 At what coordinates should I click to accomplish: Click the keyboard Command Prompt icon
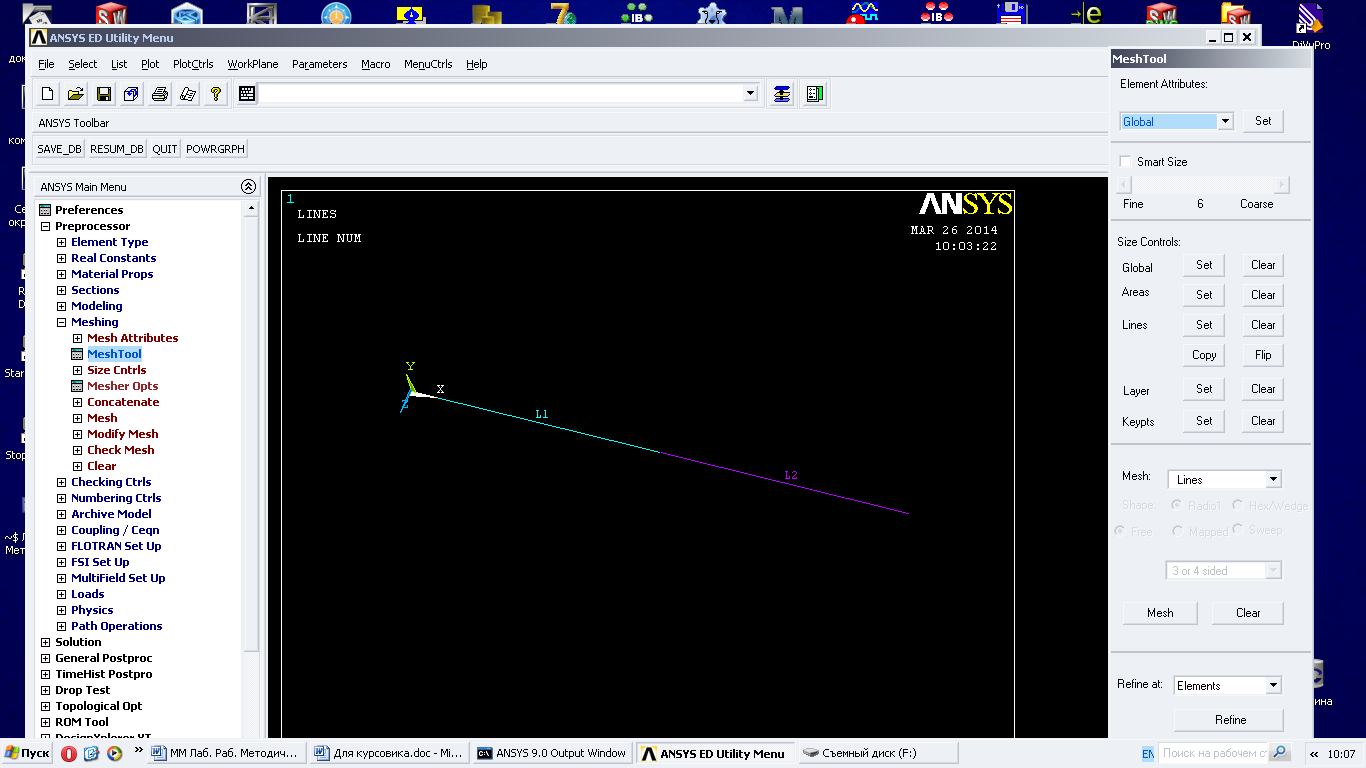coord(247,94)
